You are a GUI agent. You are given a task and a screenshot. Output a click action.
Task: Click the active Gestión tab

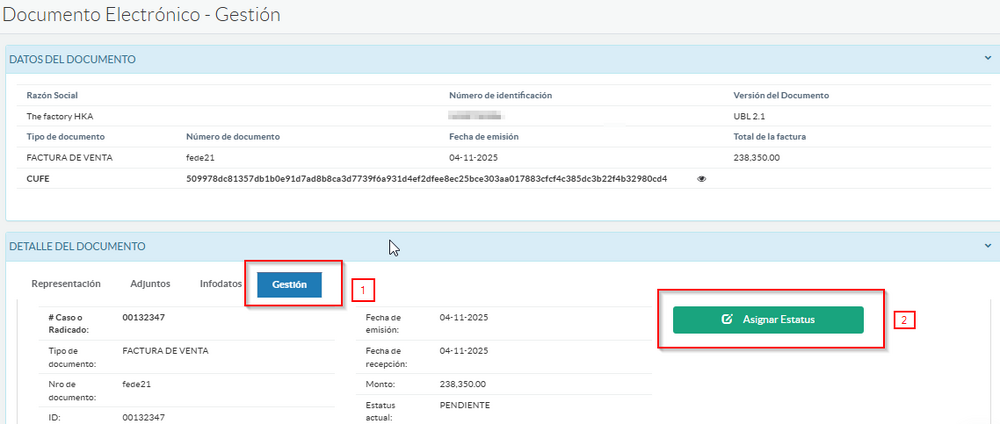(289, 285)
